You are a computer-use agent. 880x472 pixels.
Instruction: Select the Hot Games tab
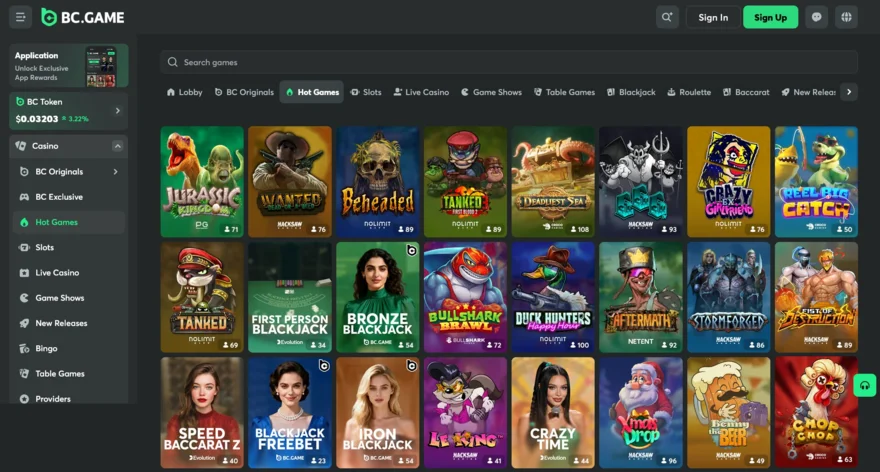(312, 92)
